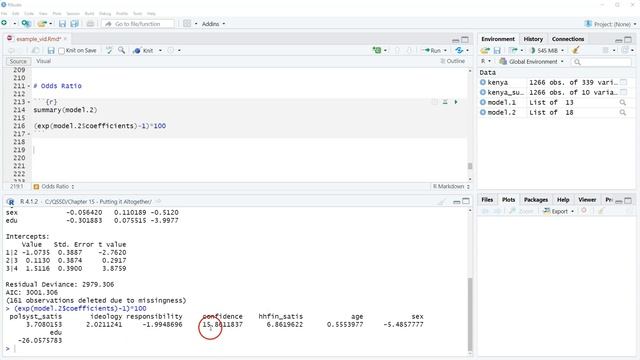640x360 pixels.
Task: Click the spell check icon
Action: tap(109, 50)
